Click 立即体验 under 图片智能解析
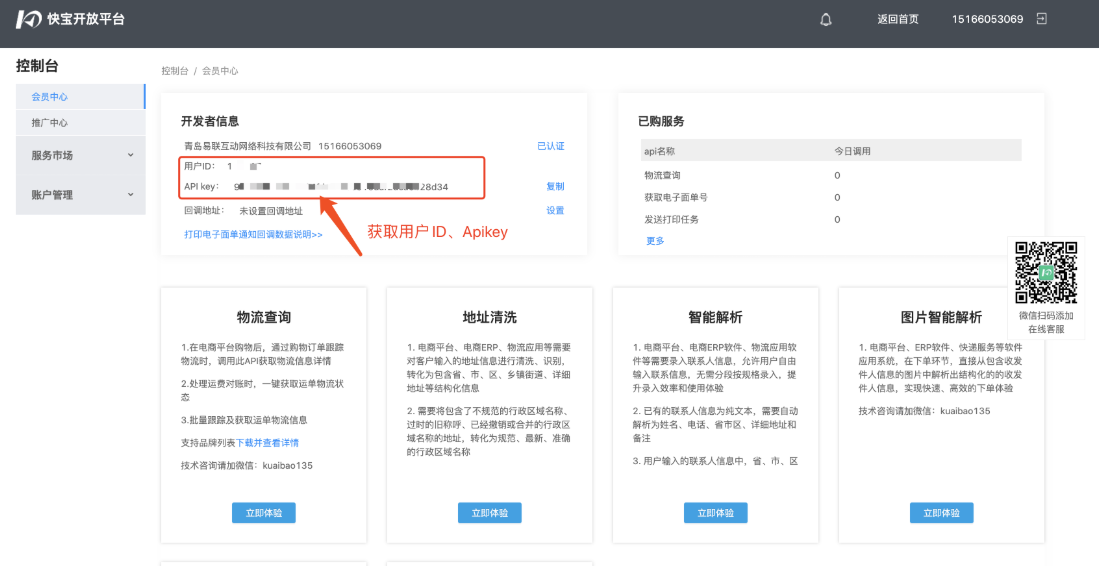1099x566 pixels. click(x=941, y=513)
